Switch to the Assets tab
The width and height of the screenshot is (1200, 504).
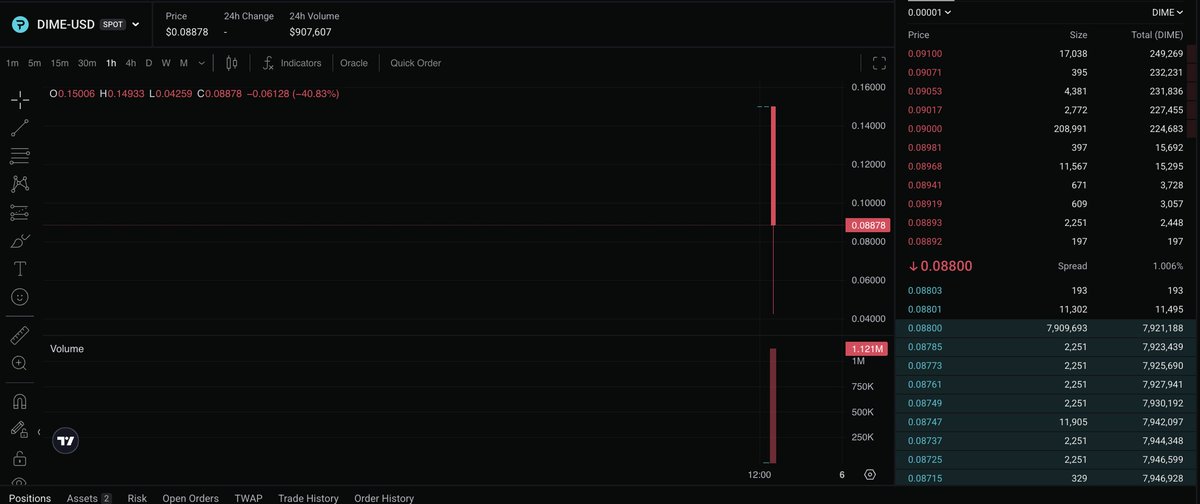pyautogui.click(x=88, y=497)
